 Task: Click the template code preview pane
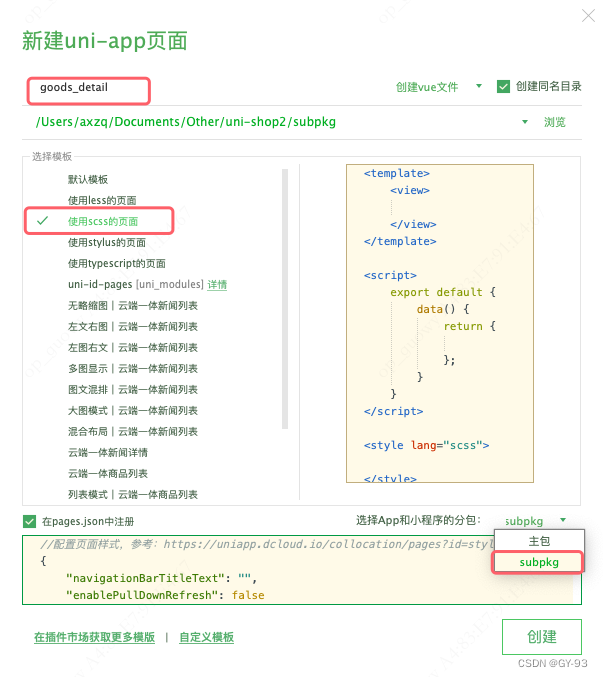440,323
